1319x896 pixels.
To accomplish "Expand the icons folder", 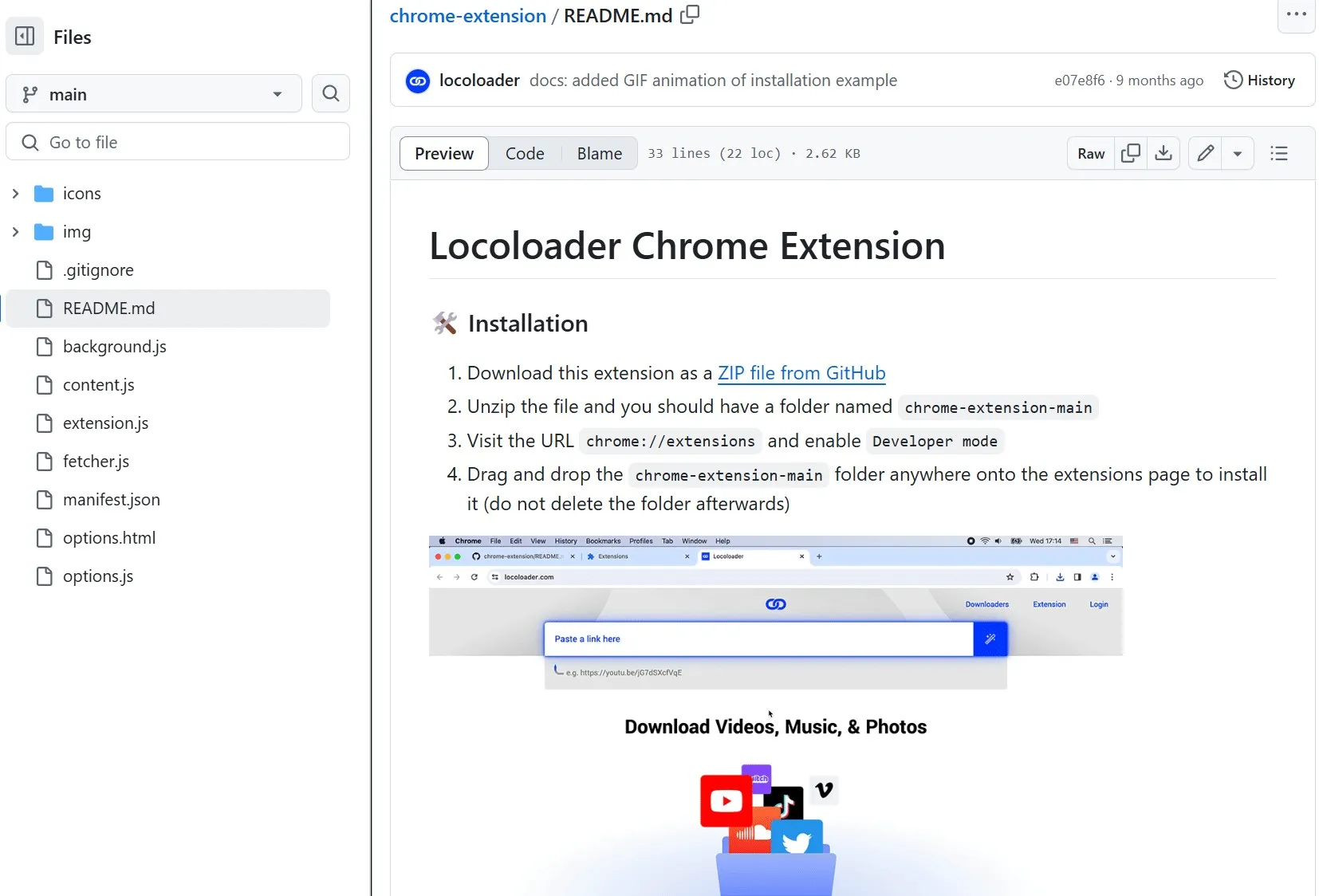I will 16,193.
